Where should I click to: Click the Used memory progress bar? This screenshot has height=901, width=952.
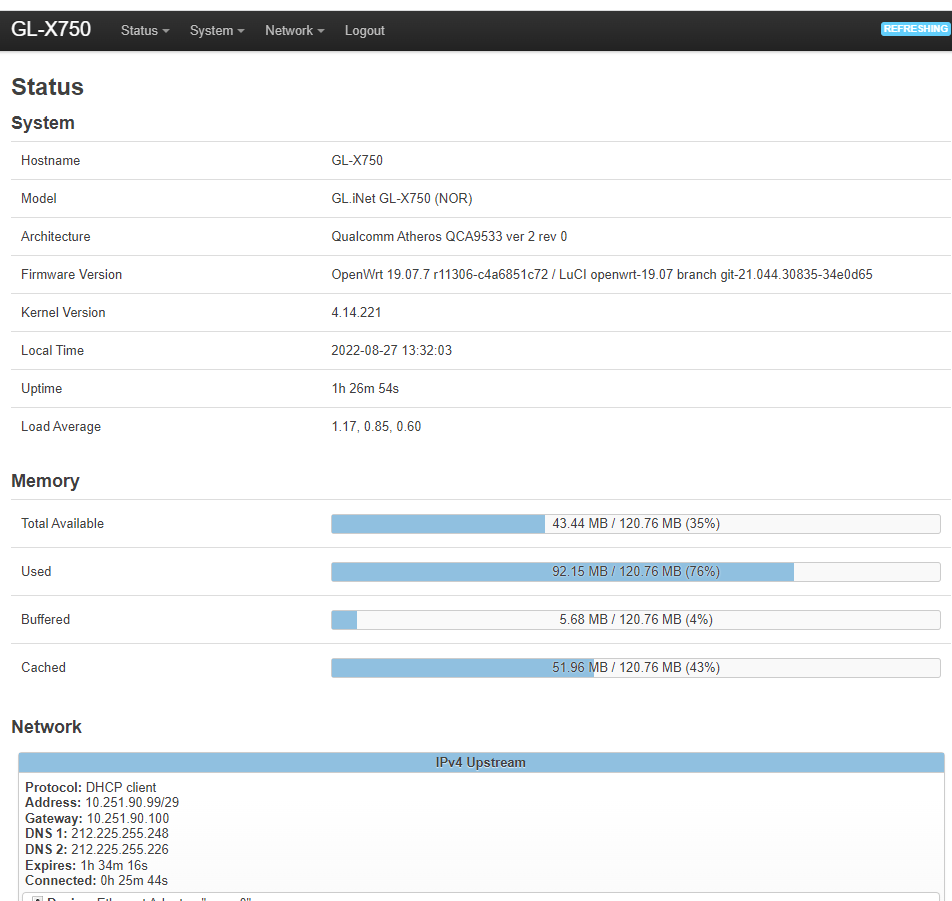tap(635, 571)
